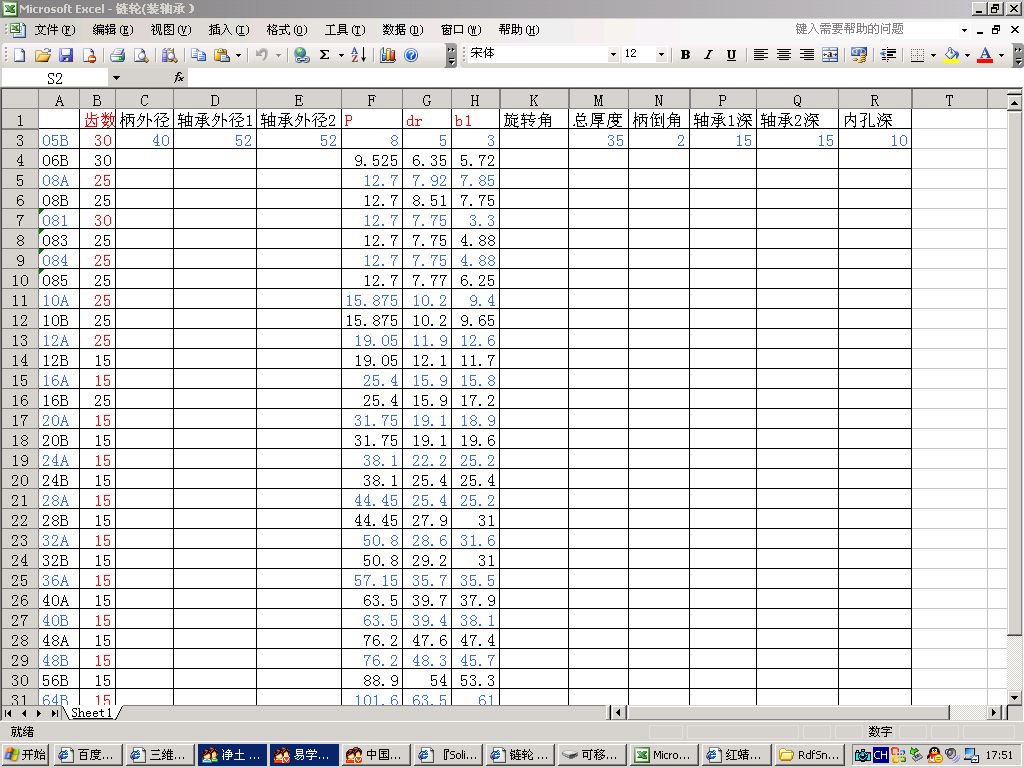1024x768 pixels.
Task: Open the 编辑(E) menu
Action: pos(112,29)
